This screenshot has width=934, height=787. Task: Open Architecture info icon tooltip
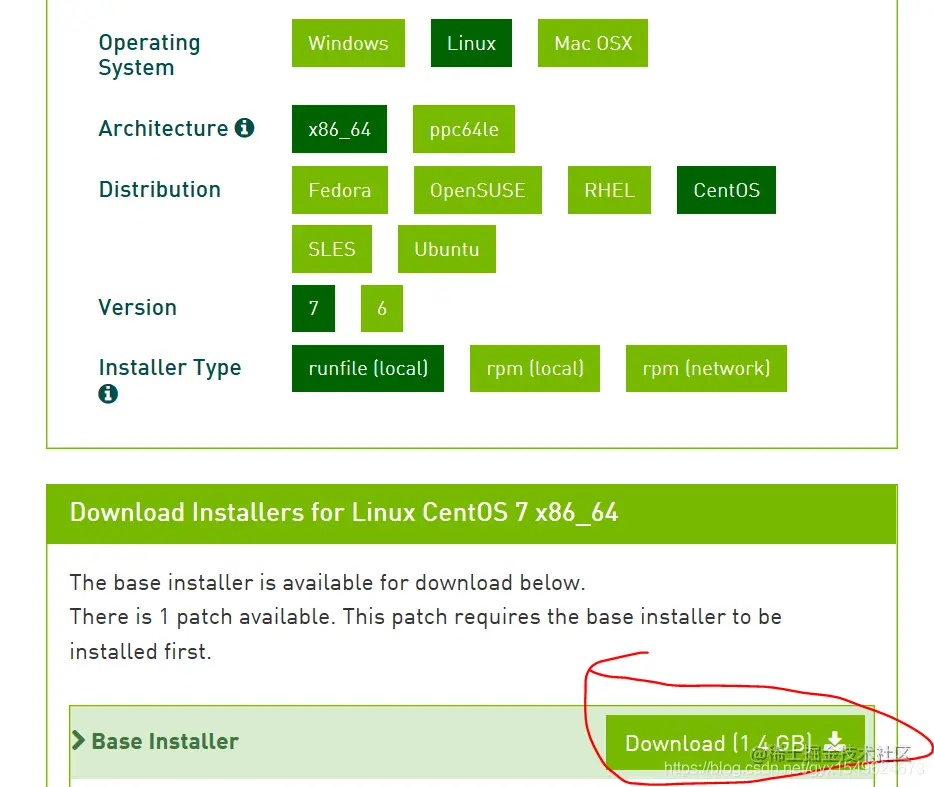(244, 127)
